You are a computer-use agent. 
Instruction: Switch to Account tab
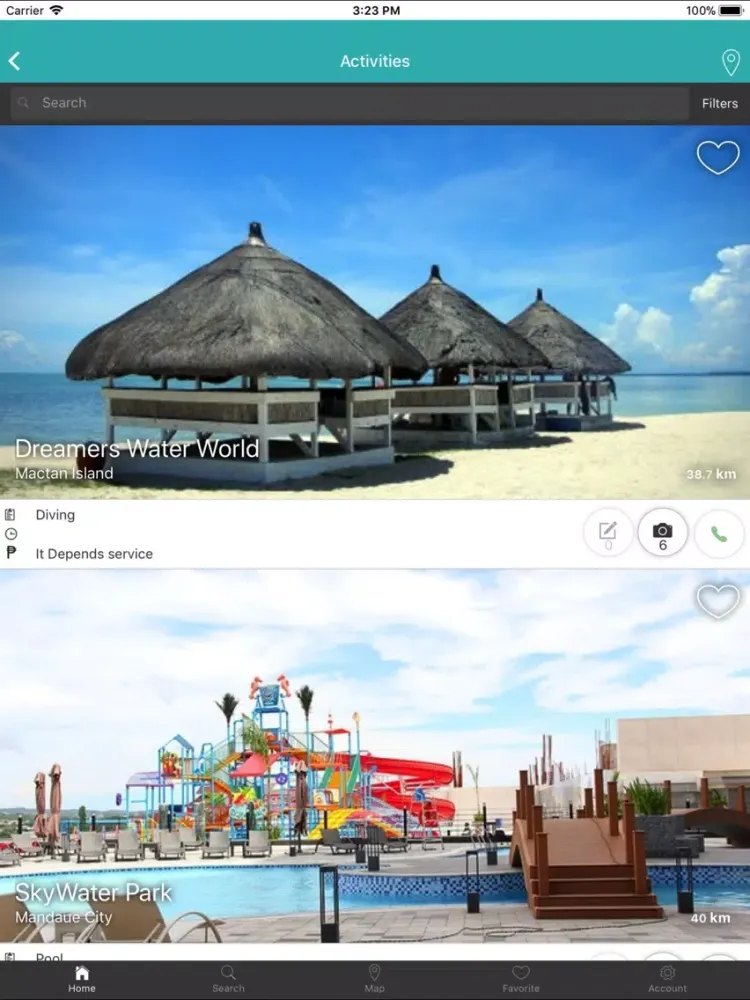point(667,980)
